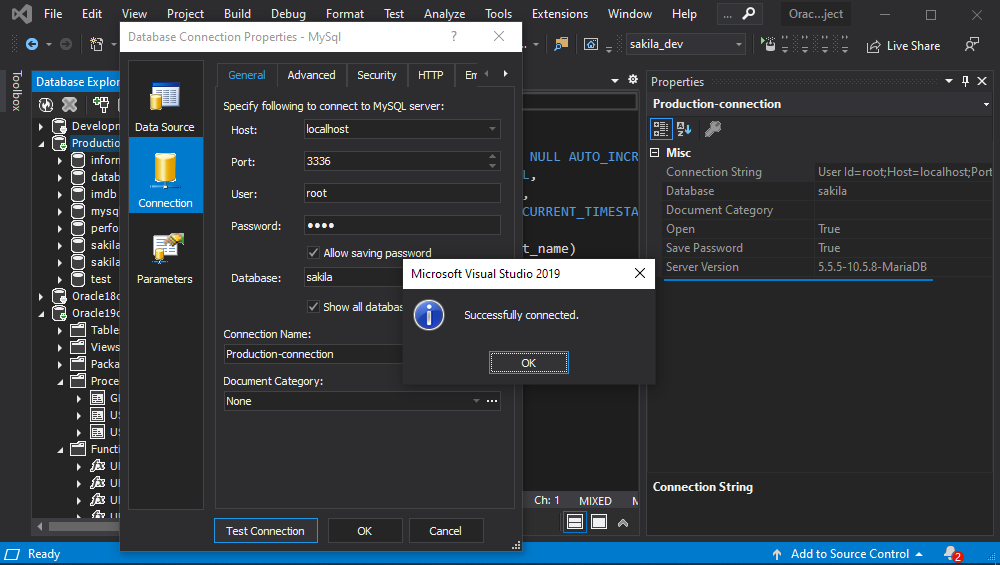Click the Delete connection X icon
This screenshot has width=1000, height=565.
point(70,105)
